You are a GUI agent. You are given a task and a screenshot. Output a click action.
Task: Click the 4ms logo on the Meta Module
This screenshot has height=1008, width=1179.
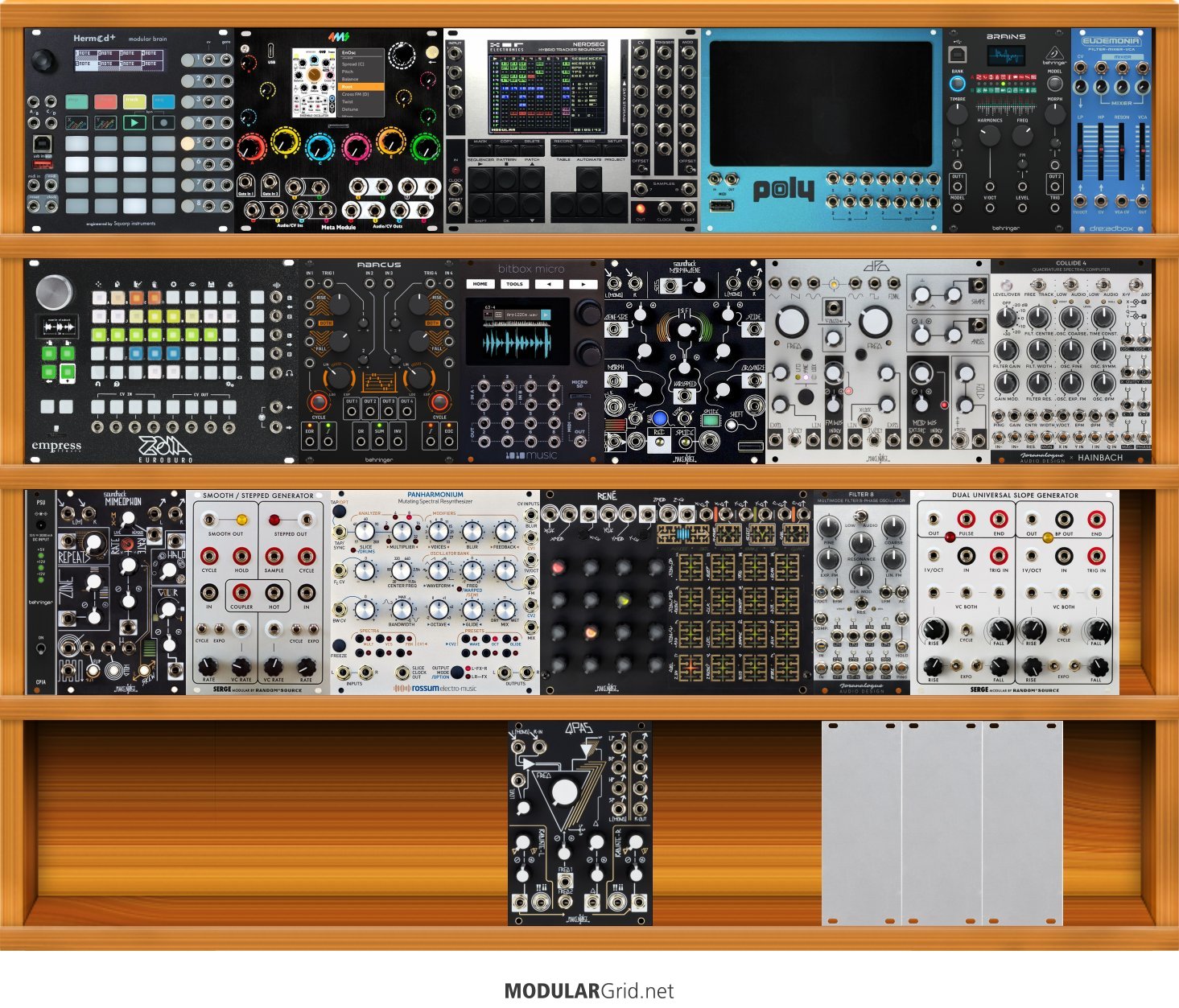[339, 37]
